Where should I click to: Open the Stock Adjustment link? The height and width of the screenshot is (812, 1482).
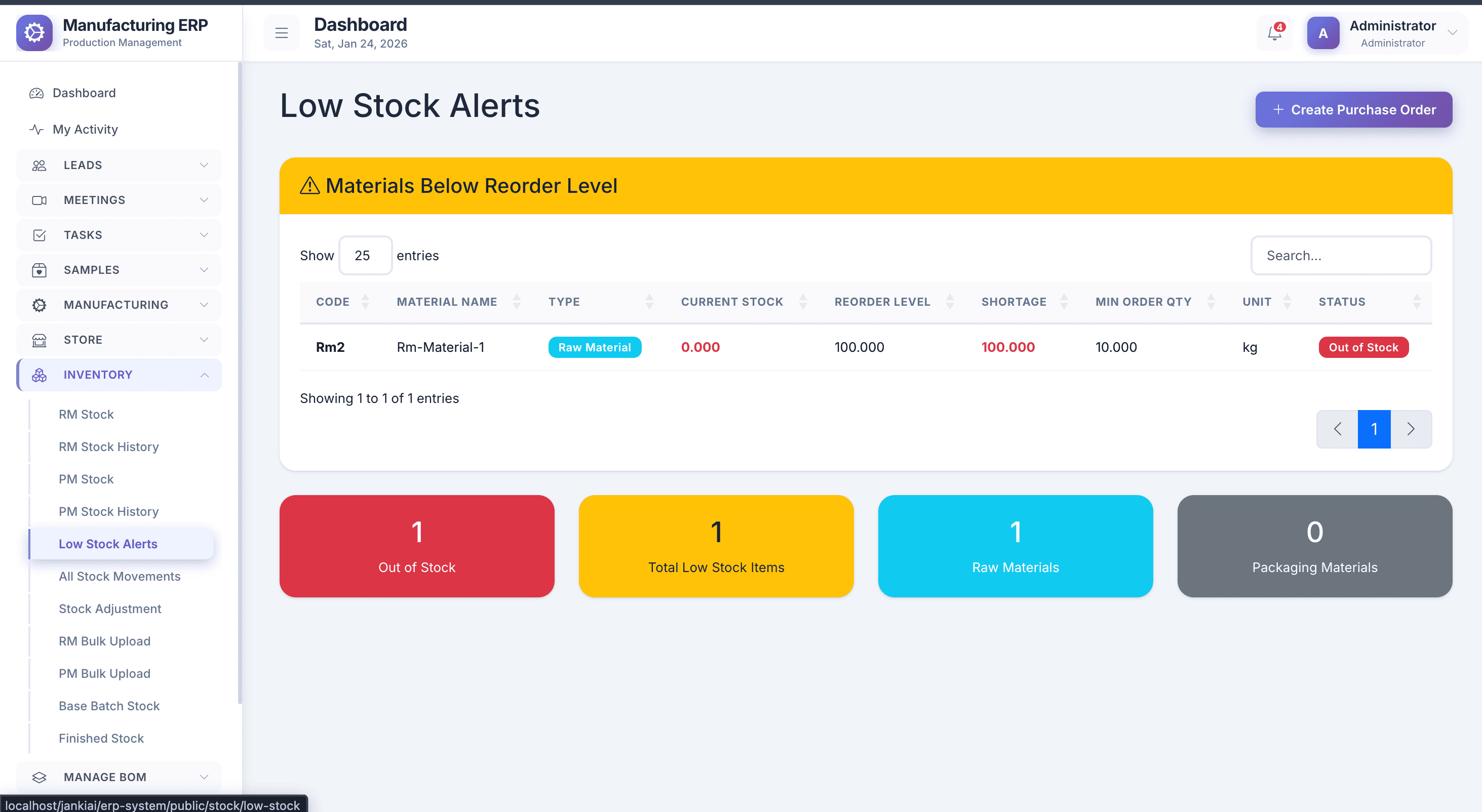[110, 608]
